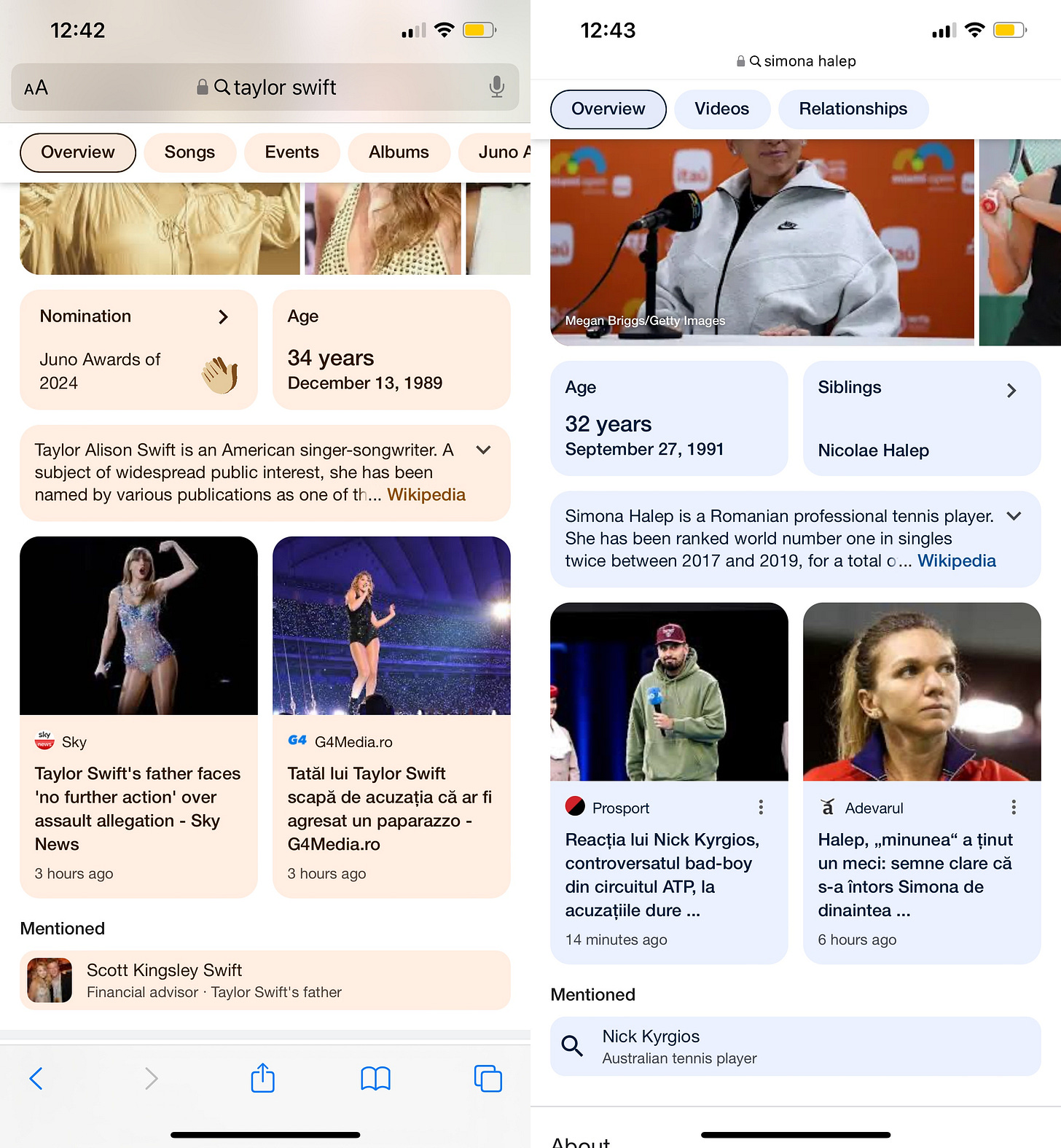Tap the microphone icon in address bar
1061x1148 pixels.
(x=496, y=87)
